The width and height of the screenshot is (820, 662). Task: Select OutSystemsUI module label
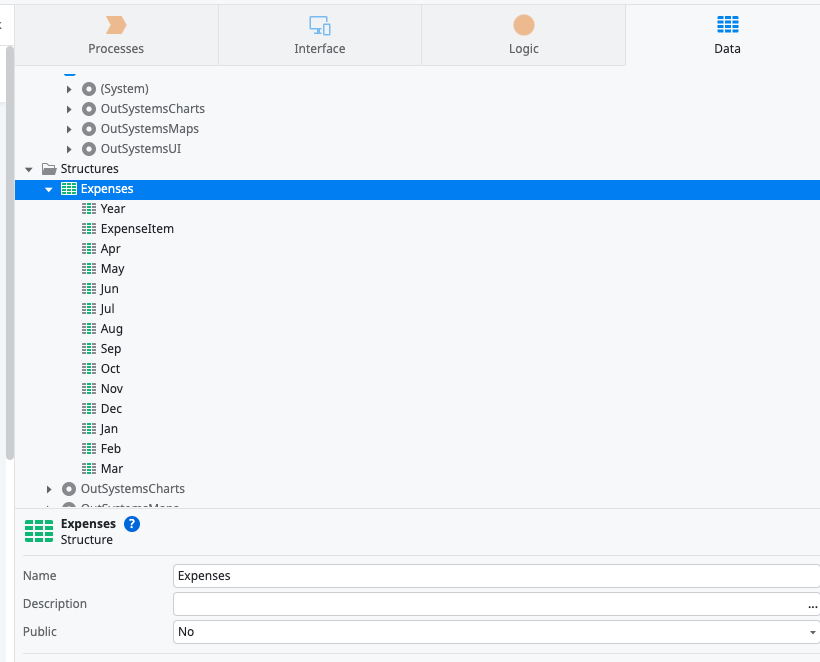coord(141,149)
